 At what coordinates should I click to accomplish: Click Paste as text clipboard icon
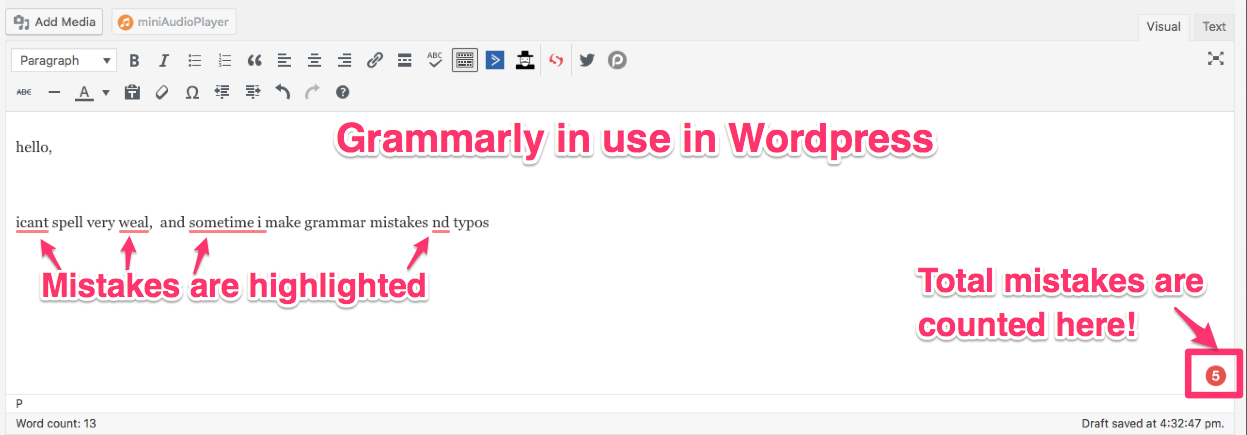click(x=131, y=92)
